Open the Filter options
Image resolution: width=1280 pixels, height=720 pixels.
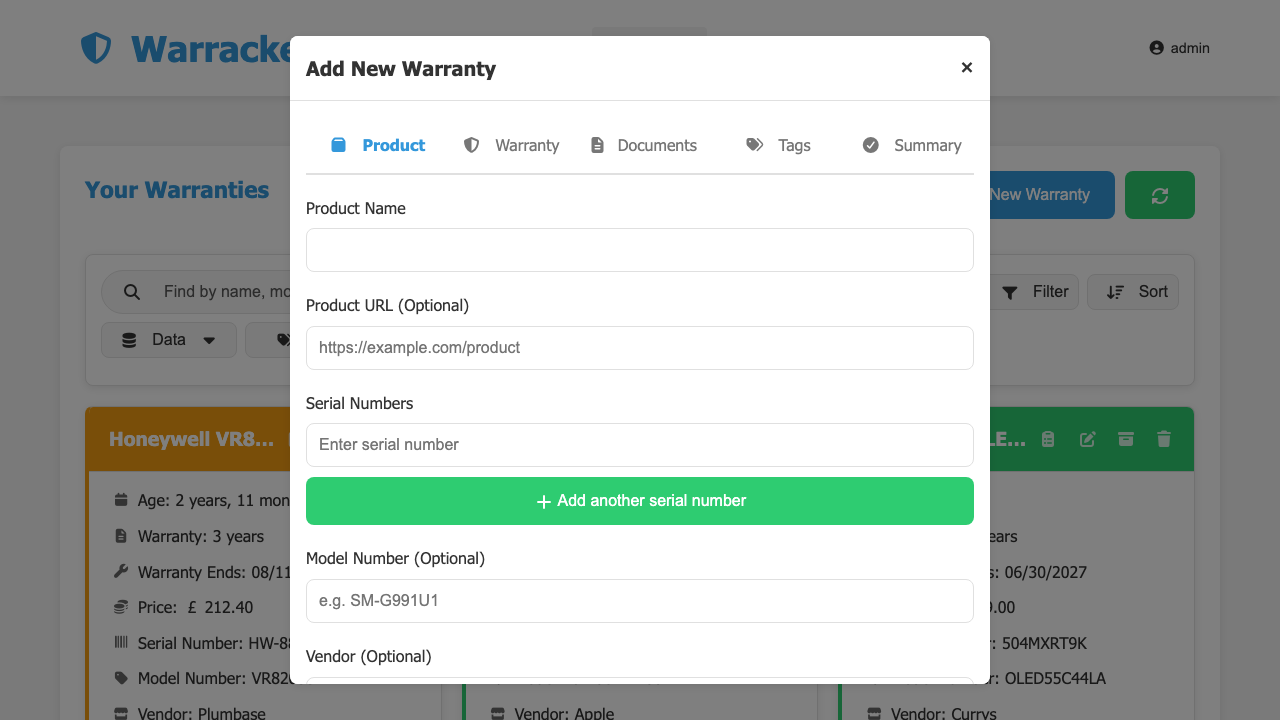(x=1035, y=292)
